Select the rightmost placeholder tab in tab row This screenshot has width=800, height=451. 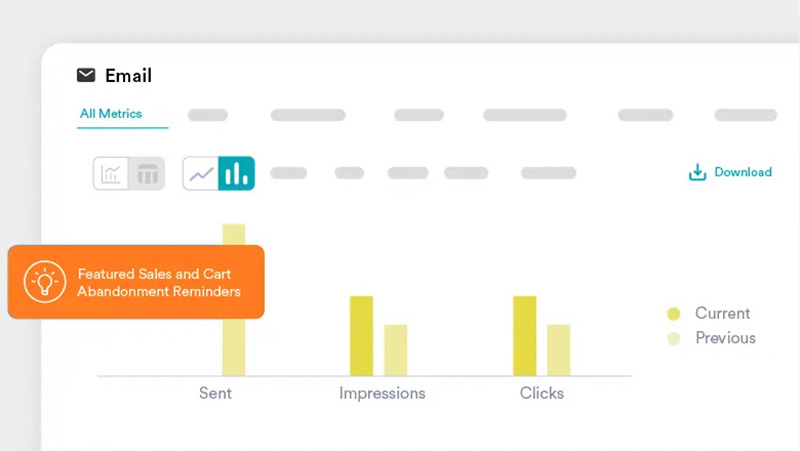tap(745, 115)
